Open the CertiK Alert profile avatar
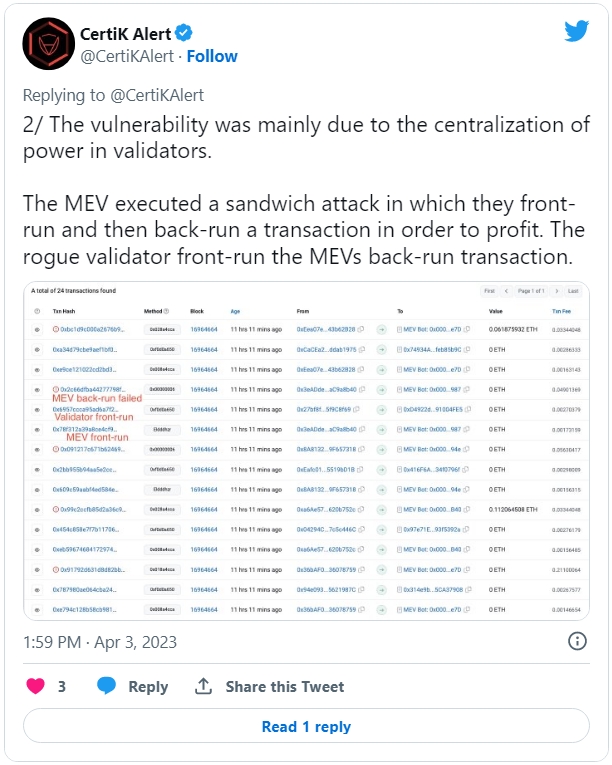Screen dimensions: 612x765 click(48, 43)
